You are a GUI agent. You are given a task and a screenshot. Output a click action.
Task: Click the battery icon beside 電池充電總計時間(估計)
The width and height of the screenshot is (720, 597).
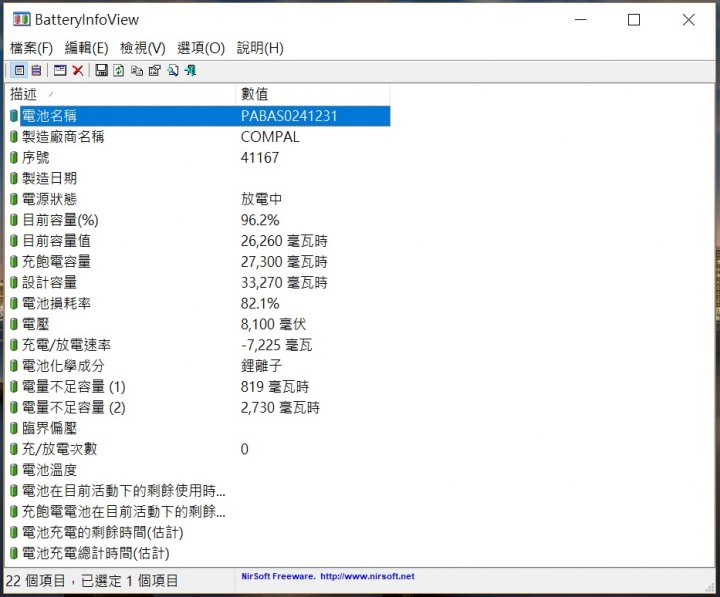[x=14, y=553]
